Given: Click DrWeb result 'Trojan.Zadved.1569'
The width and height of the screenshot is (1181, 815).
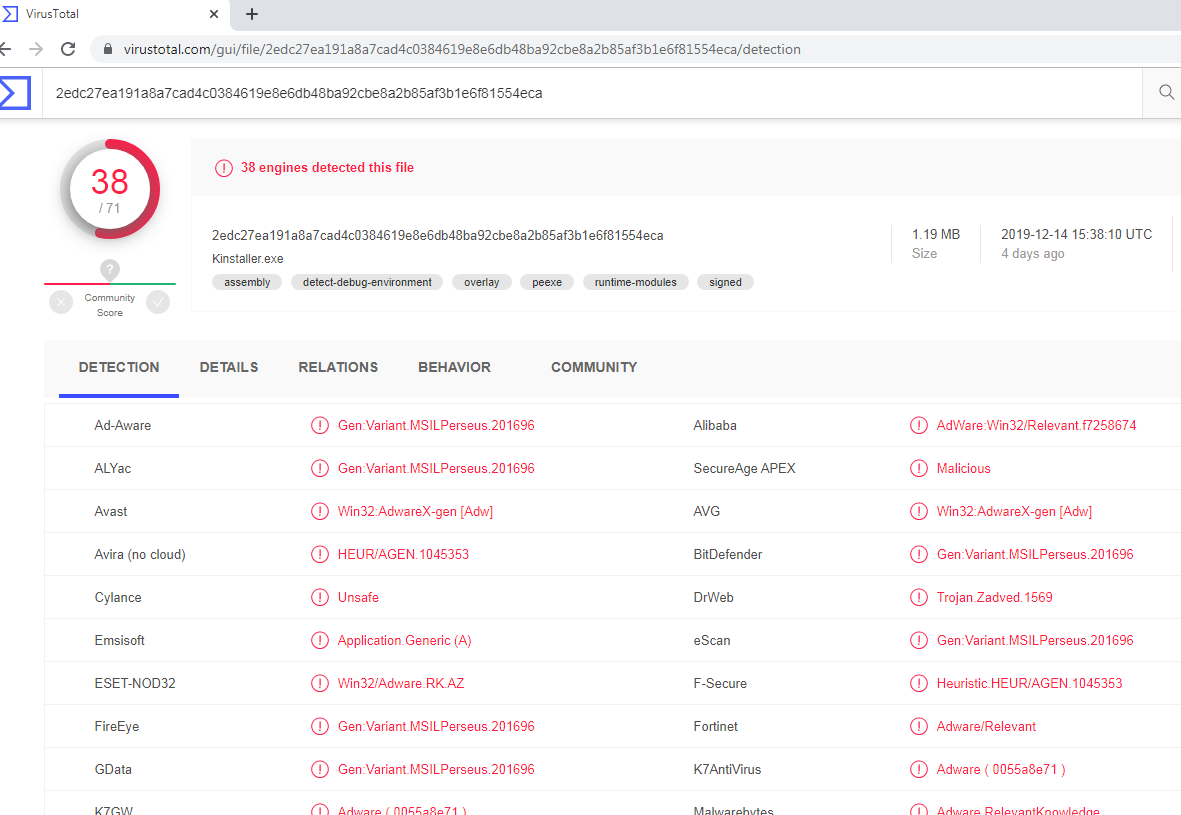Looking at the screenshot, I should [x=994, y=597].
